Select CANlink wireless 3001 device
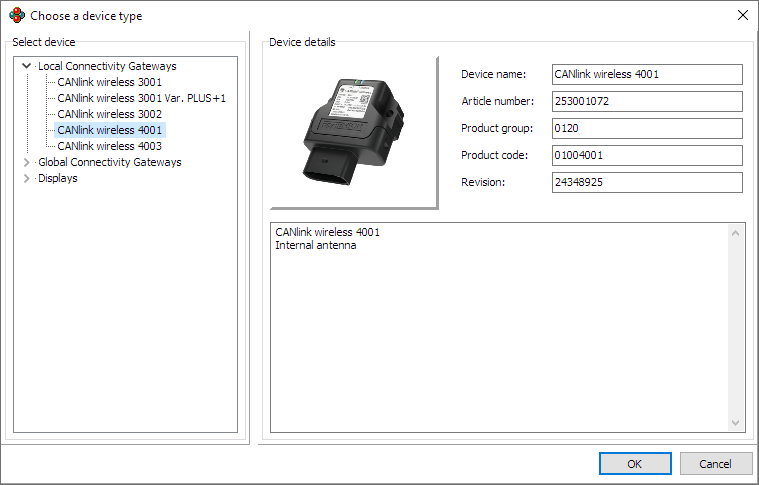 click(109, 82)
